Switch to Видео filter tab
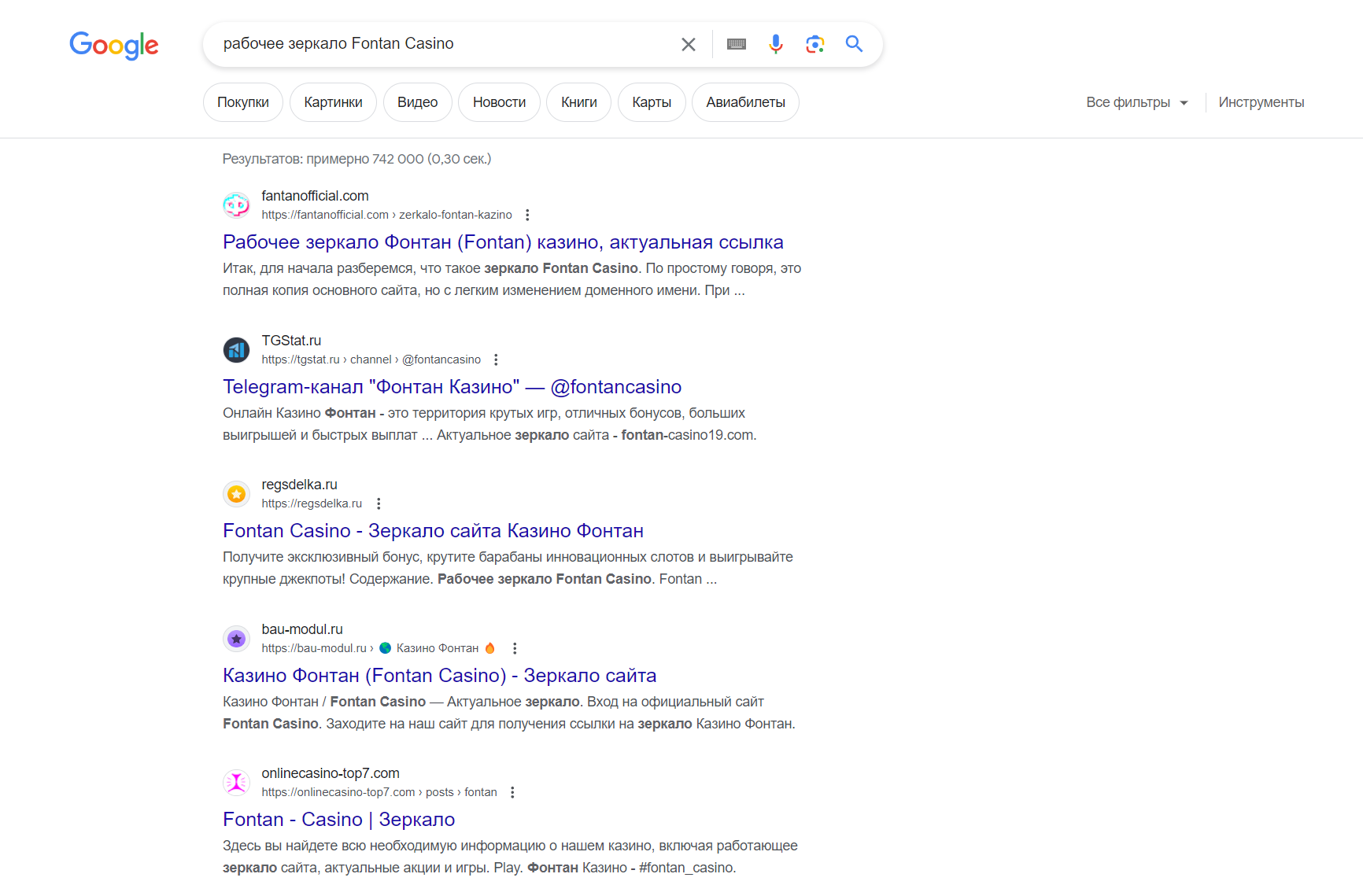The width and height of the screenshot is (1363, 896). [417, 102]
